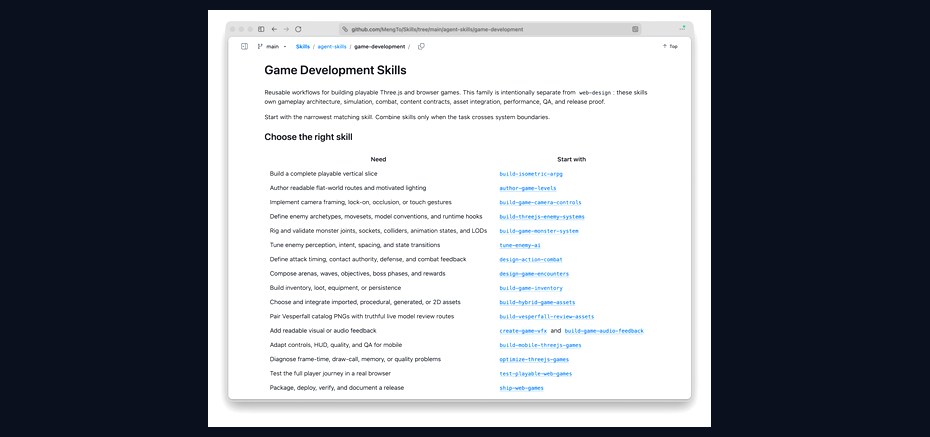Image resolution: width=930 pixels, height=437 pixels.
Task: Click the game-development breadcrumb text
Action: pyautogui.click(x=380, y=46)
